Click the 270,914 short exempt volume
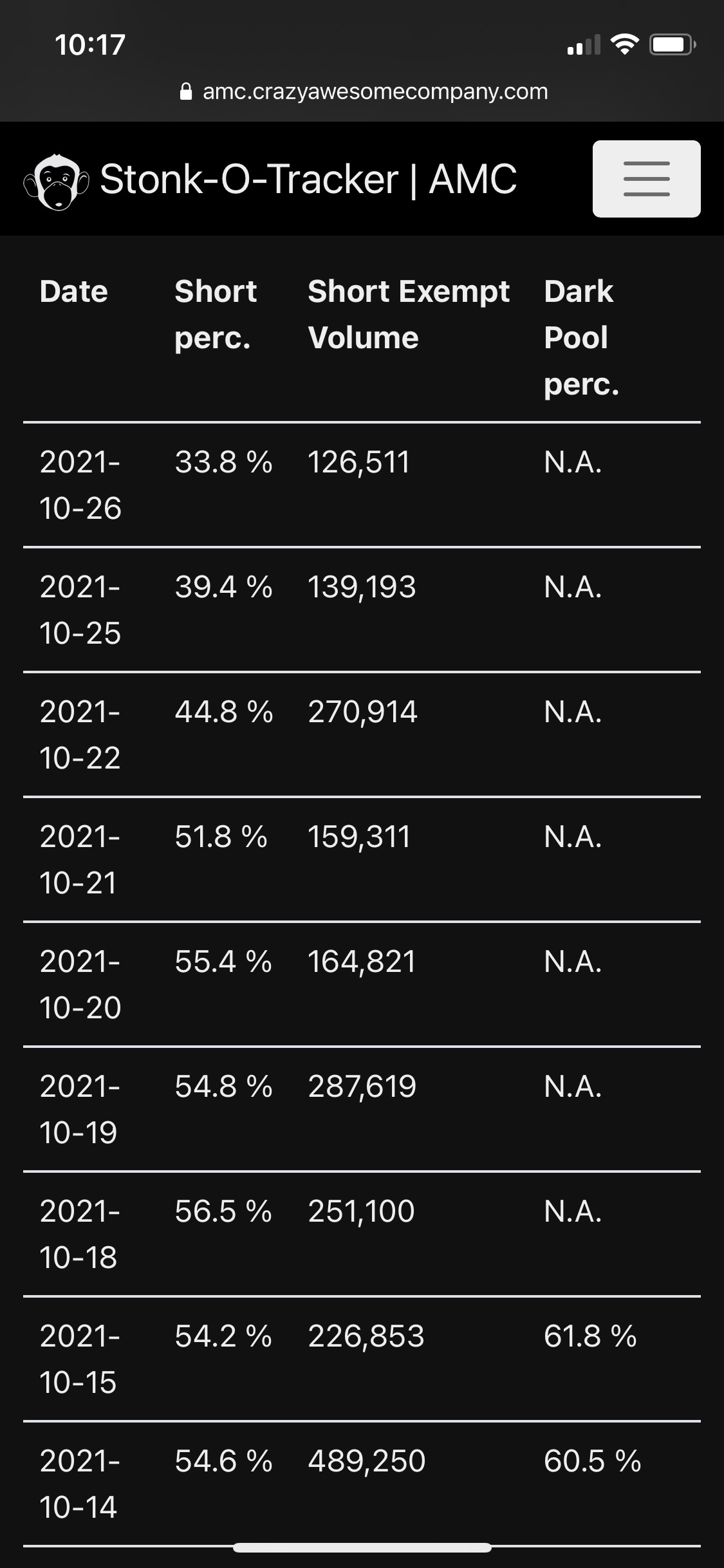Screen dimensions: 724x1568 362,712
